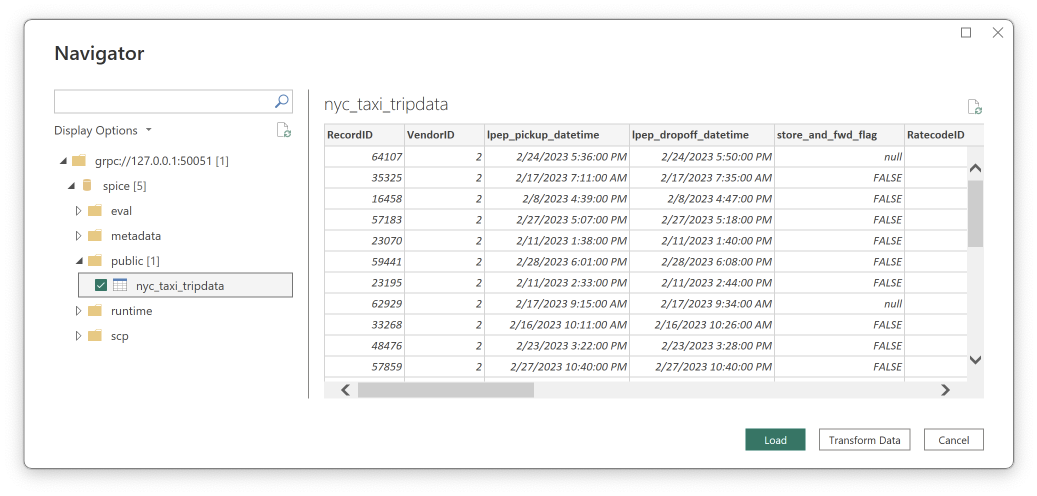Select the lpep_pickup_datetime column header

[556, 135]
